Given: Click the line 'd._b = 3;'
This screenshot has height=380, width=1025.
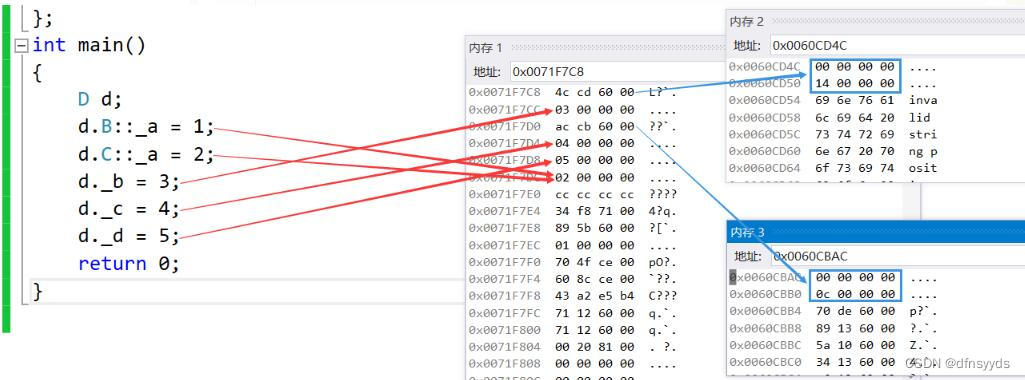Looking at the screenshot, I should point(128,182).
